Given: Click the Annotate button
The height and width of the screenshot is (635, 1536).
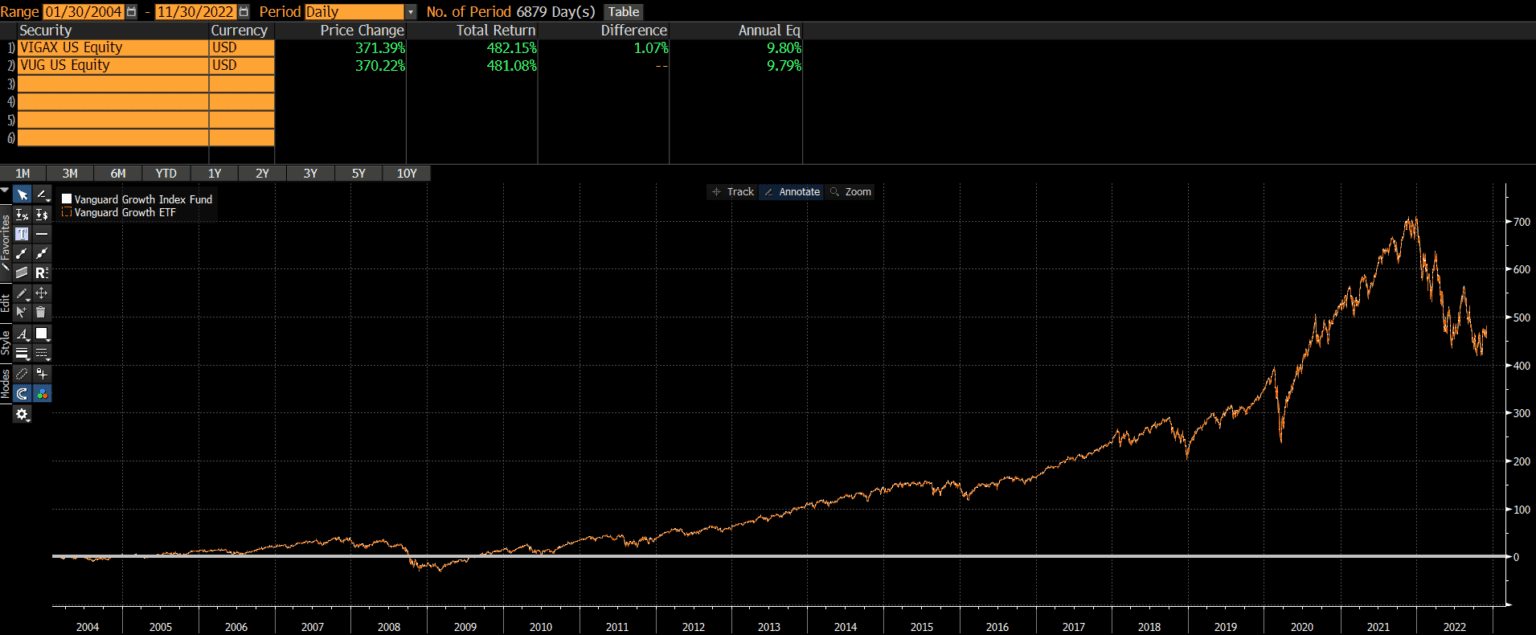Looking at the screenshot, I should coord(791,192).
